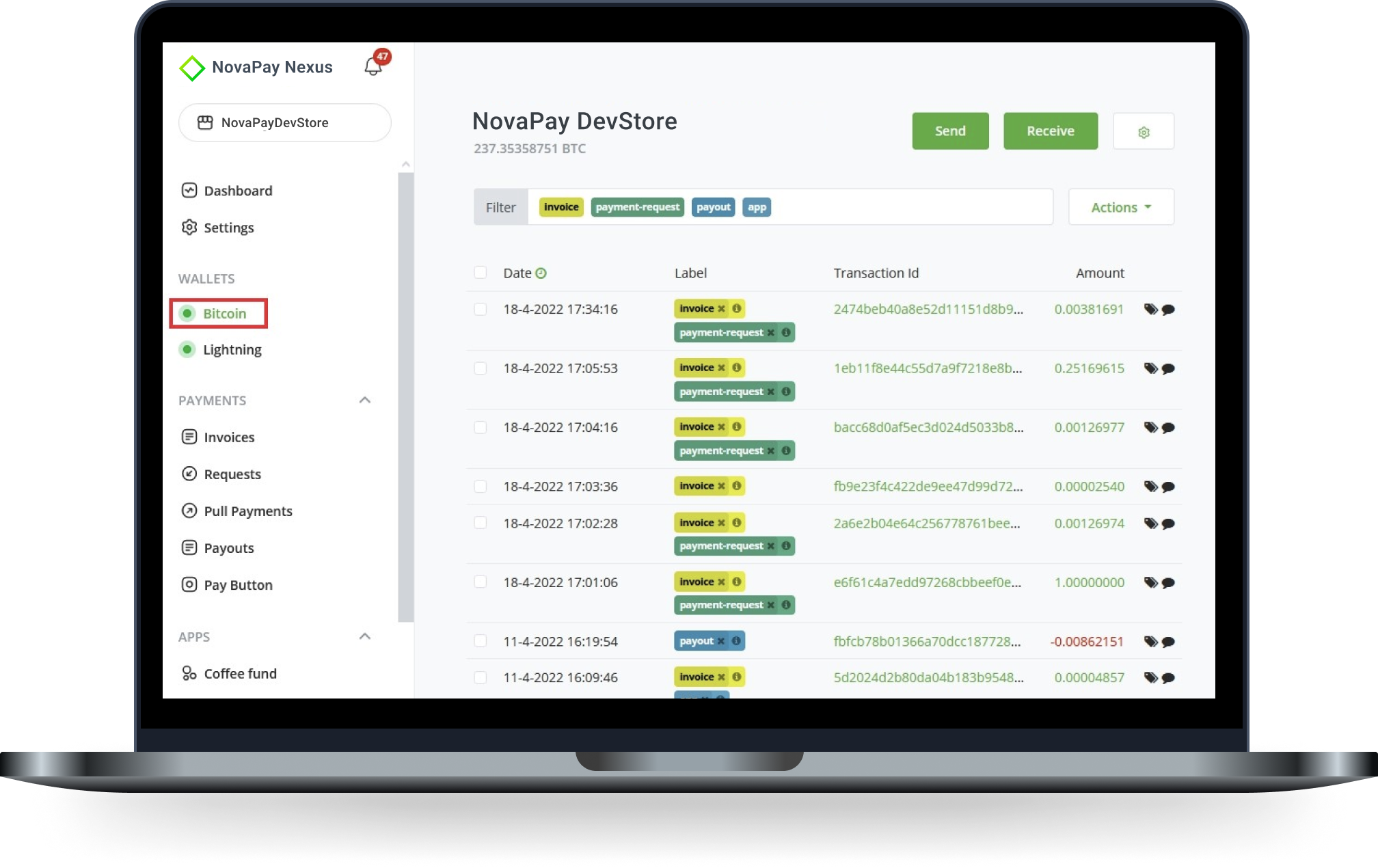Screen dimensions: 1378x868
Task: Open Pull Payments page
Action: [237, 511]
